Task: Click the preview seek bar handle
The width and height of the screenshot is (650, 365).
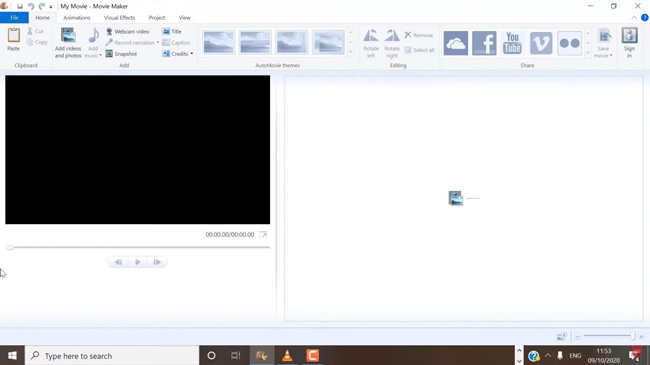Action: (x=10, y=247)
